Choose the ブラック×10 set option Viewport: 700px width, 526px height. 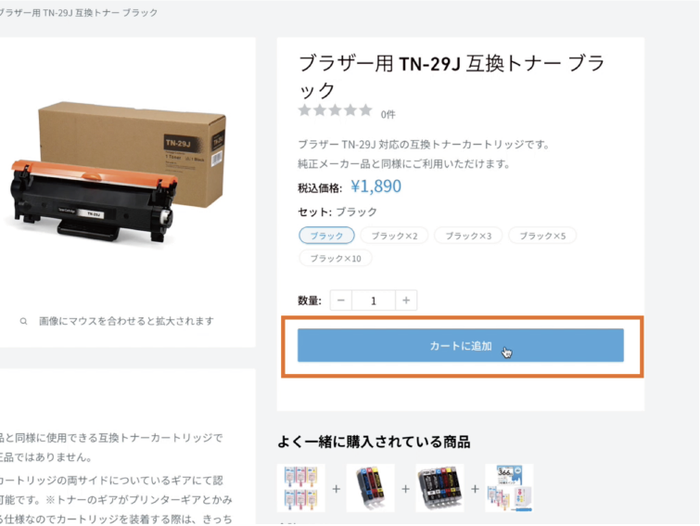click(x=335, y=258)
